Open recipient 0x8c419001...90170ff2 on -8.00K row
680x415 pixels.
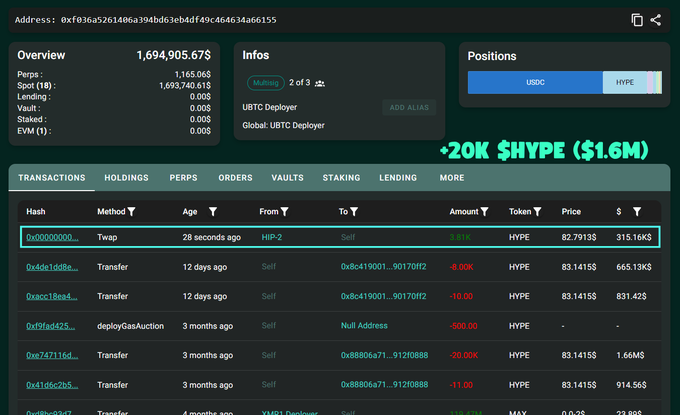pyautogui.click(x=383, y=267)
